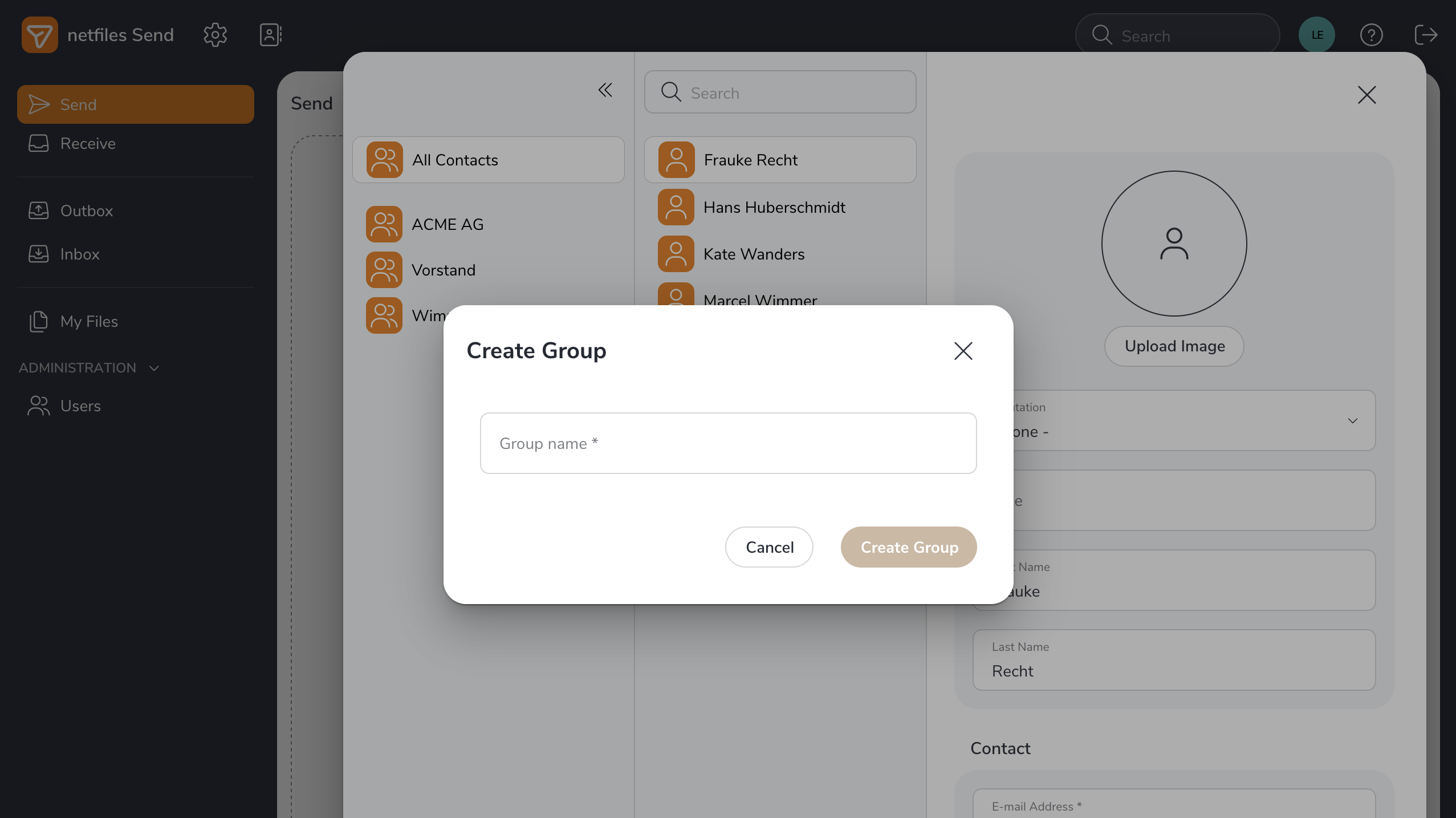Screen dimensions: 1456x818
Task: Close the contacts panel with X
Action: pyautogui.click(x=1366, y=95)
